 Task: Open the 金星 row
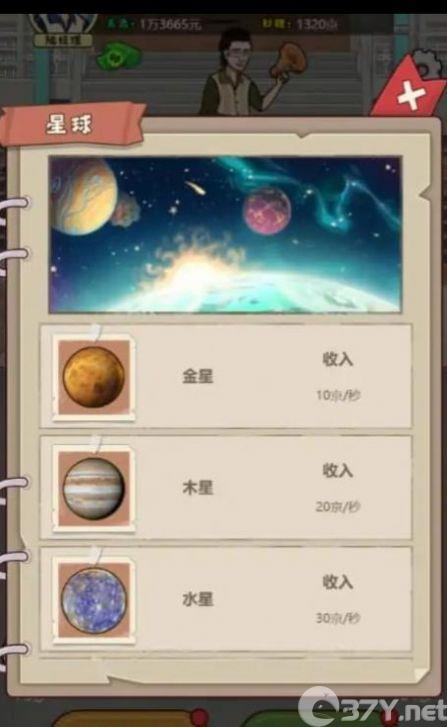click(226, 376)
